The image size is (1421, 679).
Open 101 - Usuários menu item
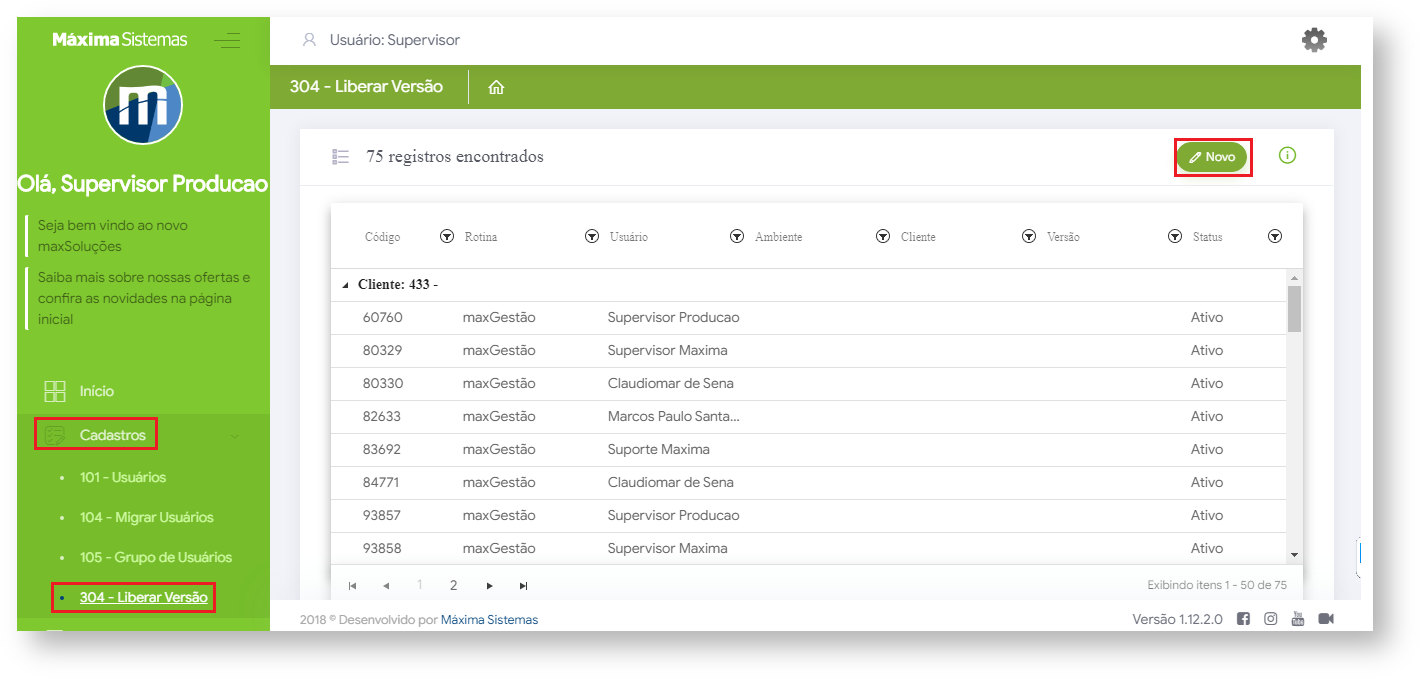tap(123, 477)
